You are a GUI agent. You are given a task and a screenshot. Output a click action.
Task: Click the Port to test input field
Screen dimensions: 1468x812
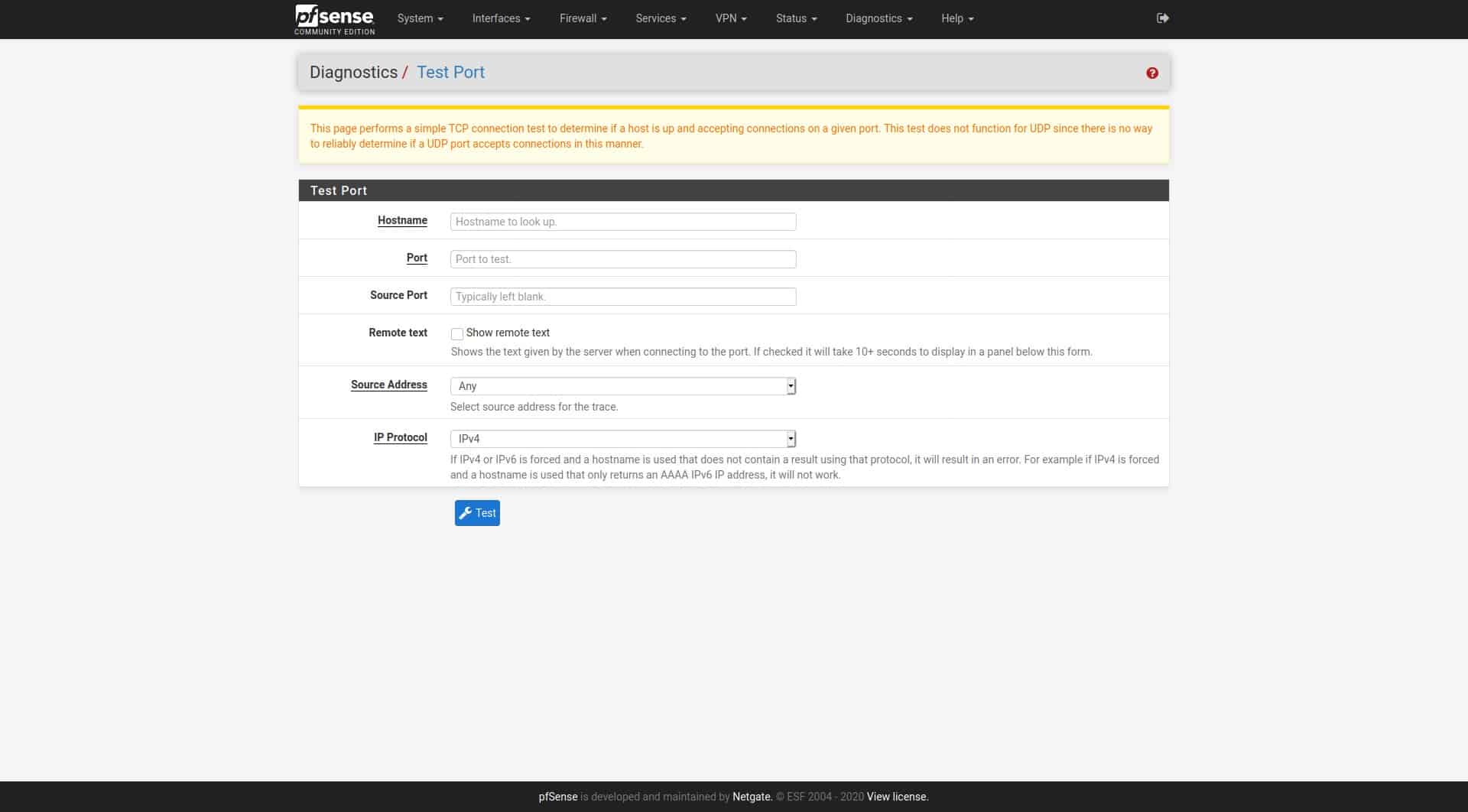[x=623, y=259]
